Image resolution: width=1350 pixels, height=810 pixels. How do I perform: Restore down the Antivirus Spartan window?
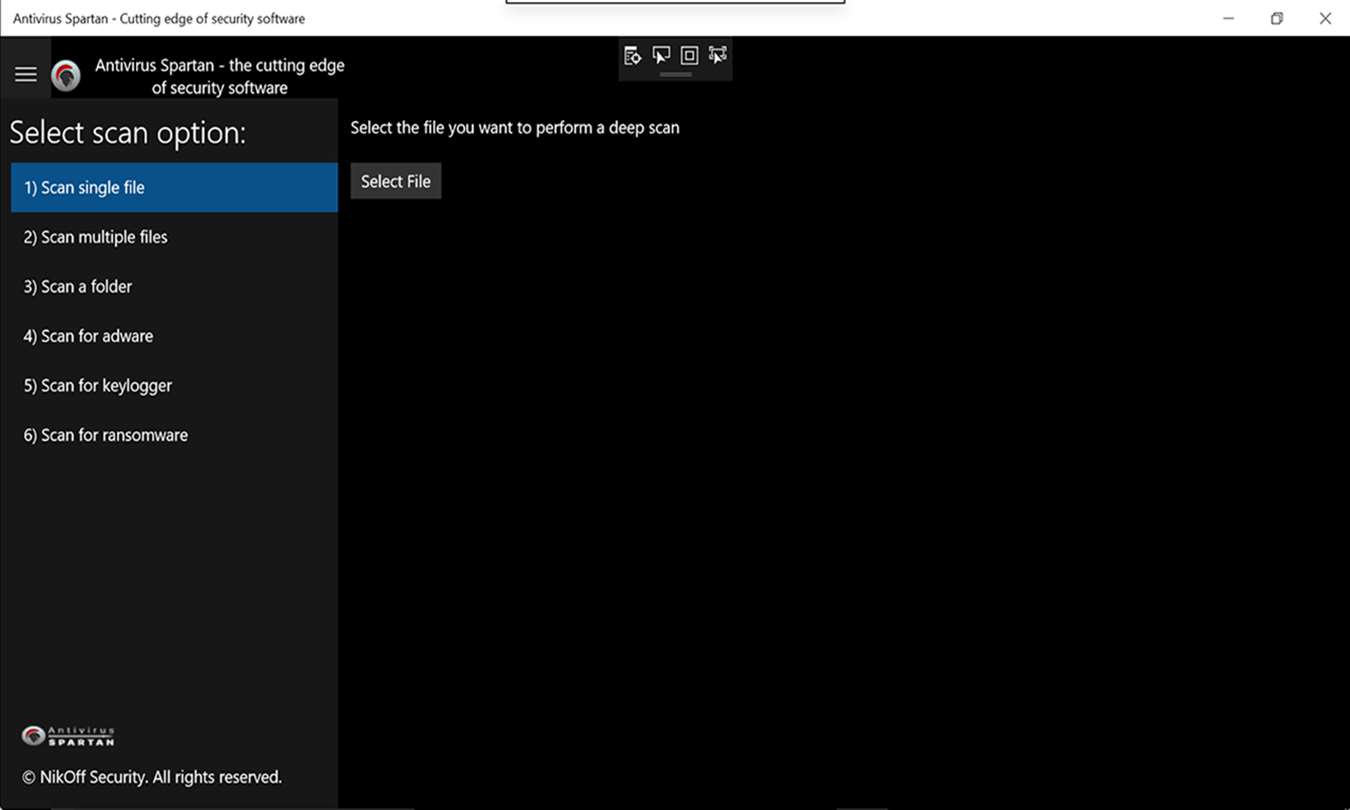[x=1277, y=18]
